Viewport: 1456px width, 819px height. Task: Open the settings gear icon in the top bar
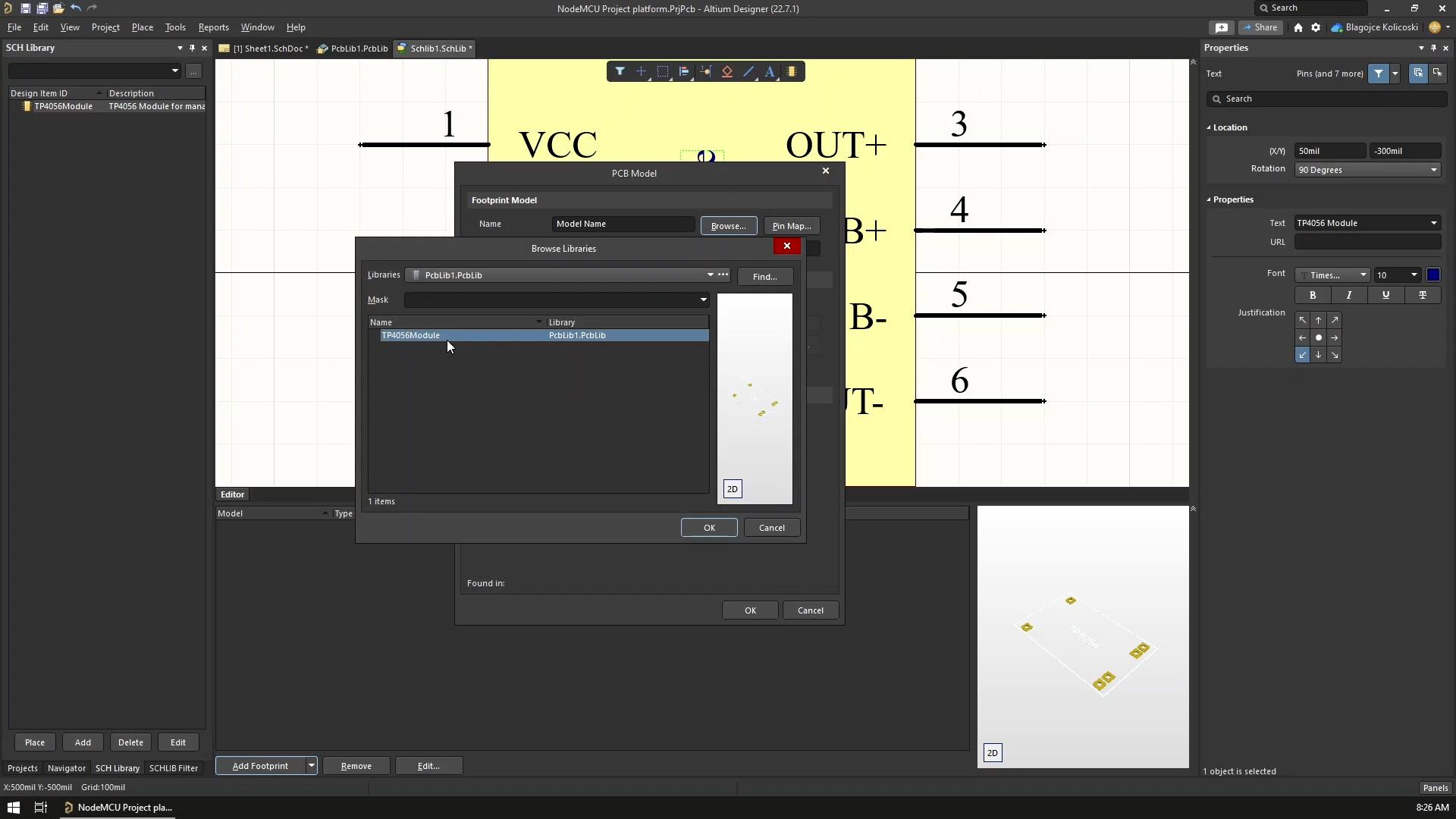1316,27
